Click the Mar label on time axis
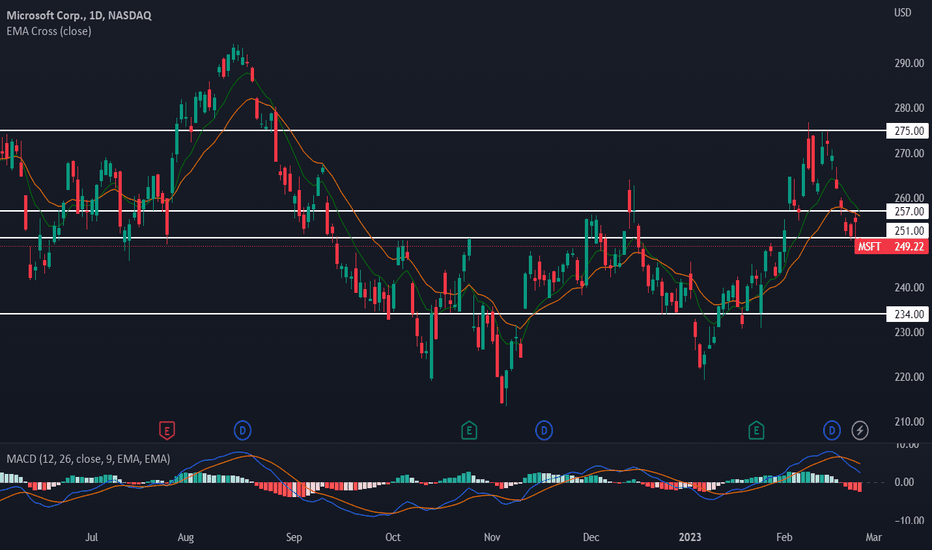Screen dimensions: 932x550 point(873,537)
